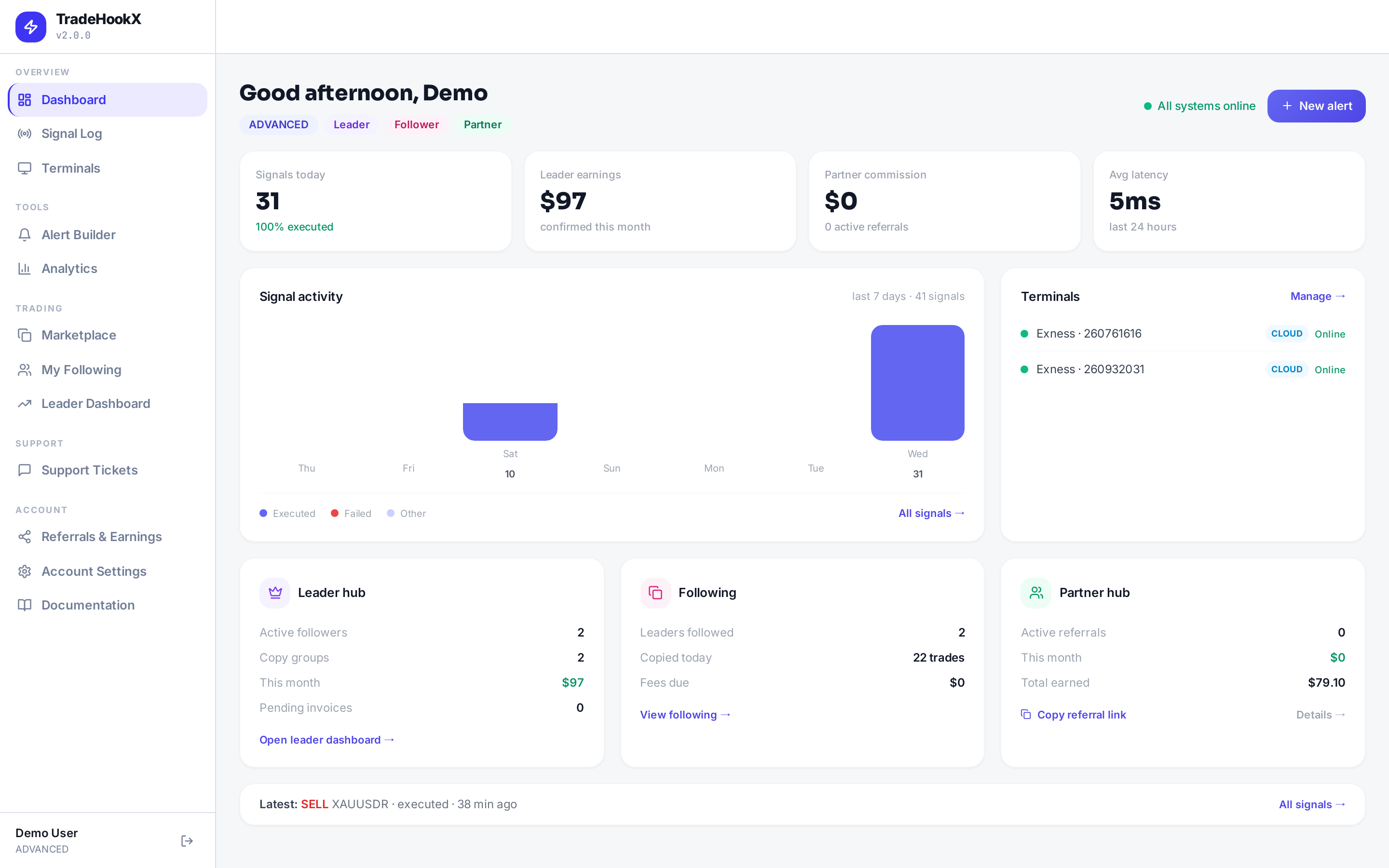Click the Leader role badge
Screen dimensions: 1389x868
click(351, 124)
